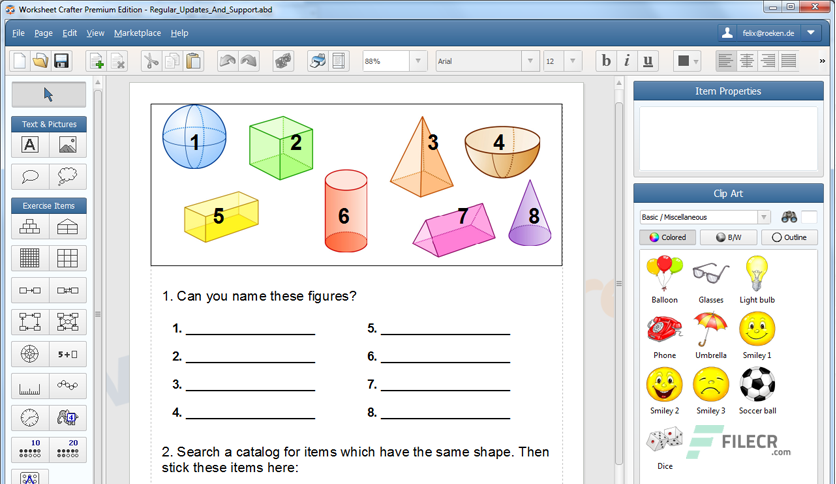Insert a ruler measuring exercise

(x=30, y=386)
